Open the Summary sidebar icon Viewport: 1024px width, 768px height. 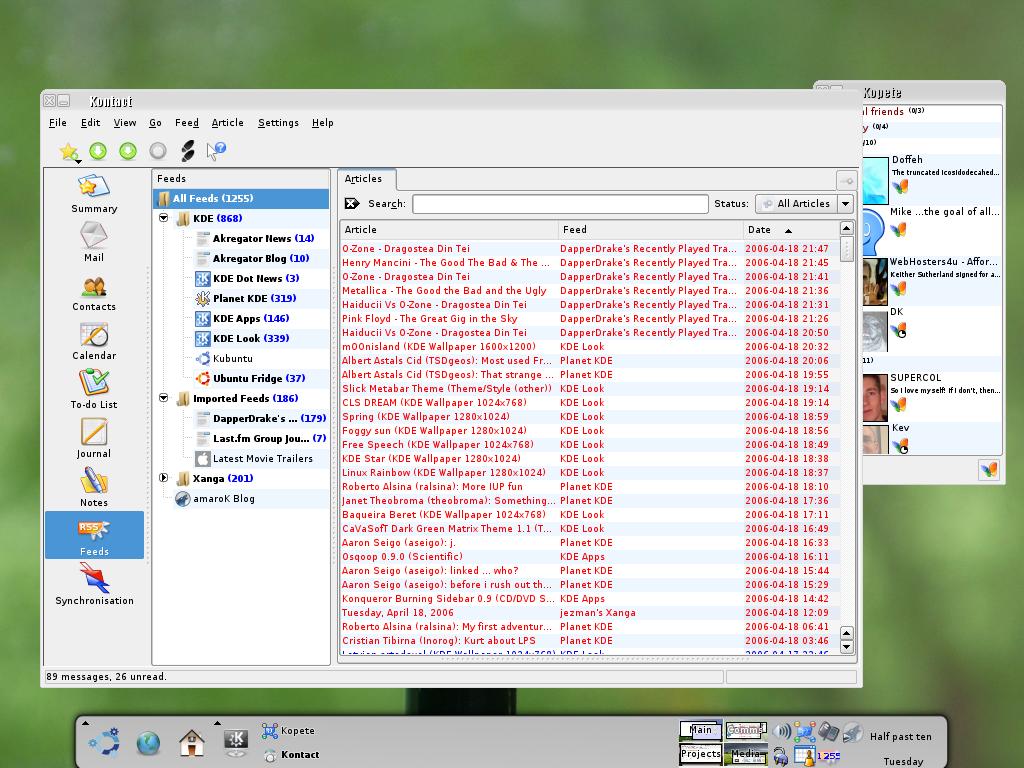(94, 193)
